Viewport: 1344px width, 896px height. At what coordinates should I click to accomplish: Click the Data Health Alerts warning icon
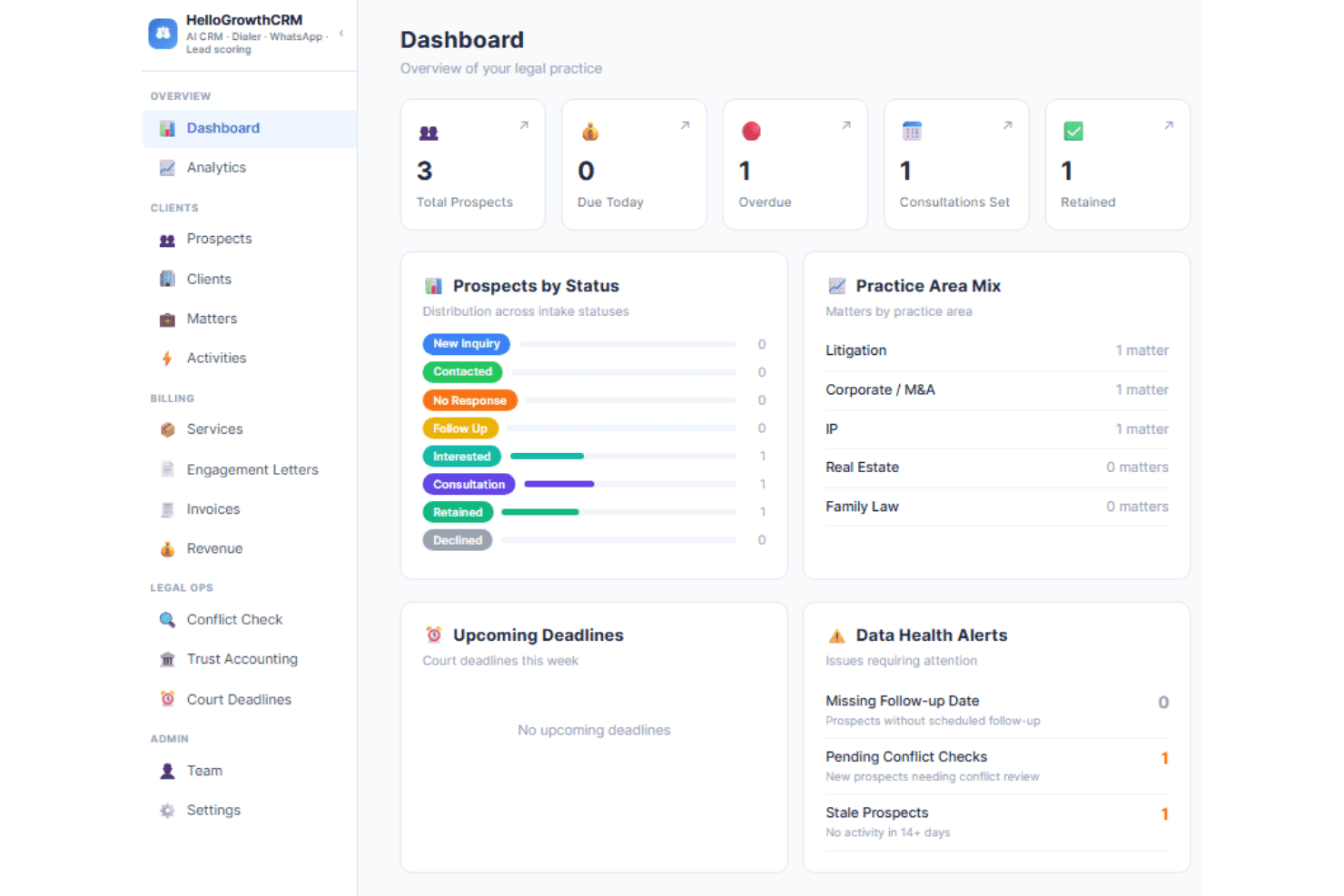837,636
